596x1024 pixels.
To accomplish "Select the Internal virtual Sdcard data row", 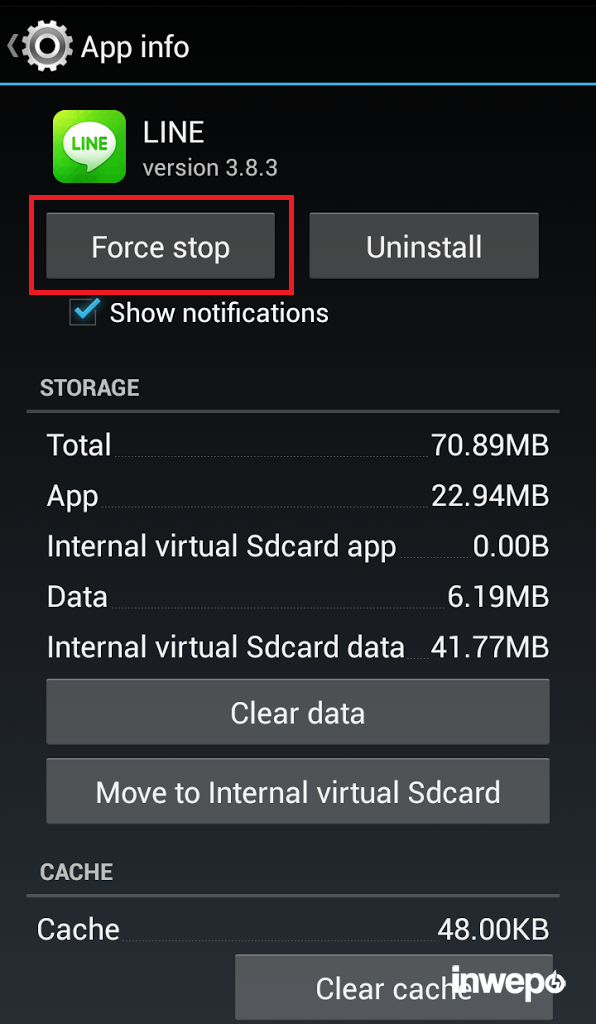I will 298,647.
